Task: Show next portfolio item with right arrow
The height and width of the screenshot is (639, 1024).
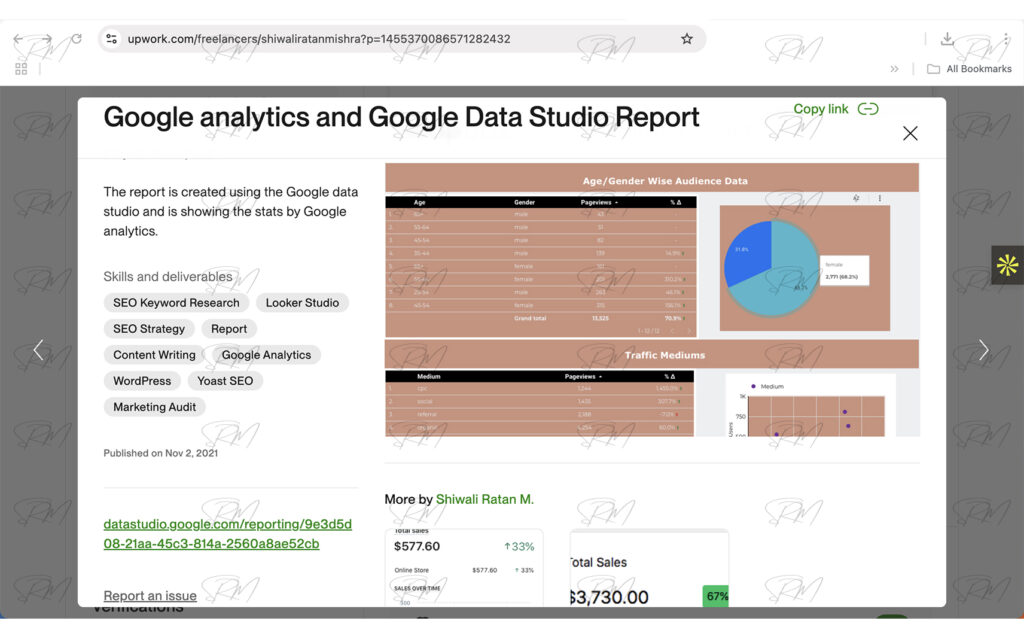Action: pyautogui.click(x=983, y=350)
